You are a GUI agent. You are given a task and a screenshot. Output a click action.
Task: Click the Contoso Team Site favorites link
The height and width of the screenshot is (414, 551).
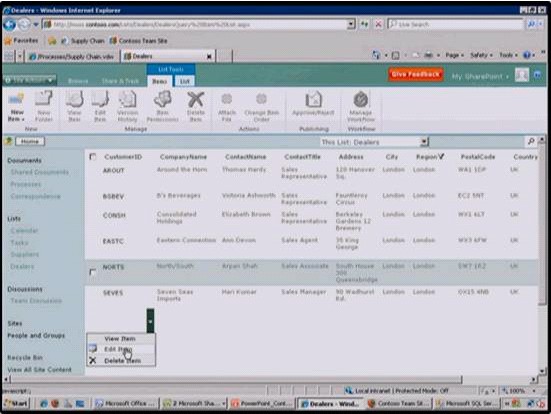(x=138, y=41)
